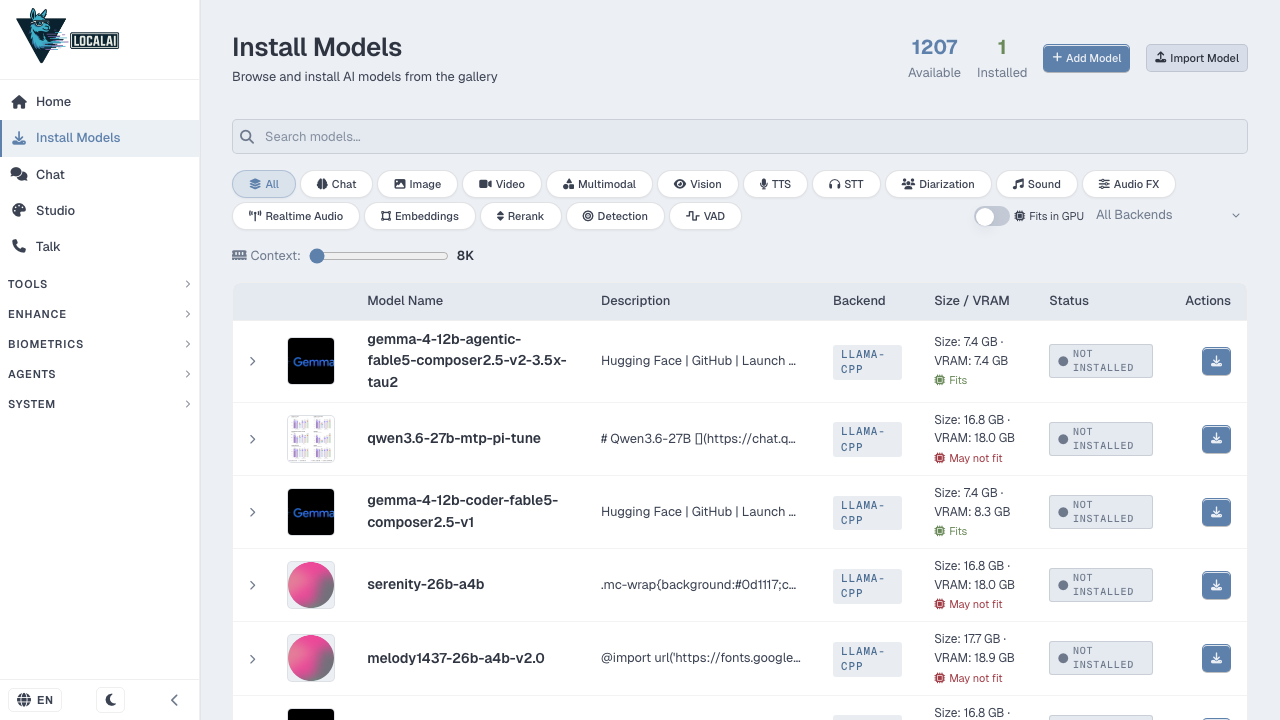Viewport: 1280px width, 720px height.
Task: Filter models by TTS
Action: pyautogui.click(x=775, y=184)
